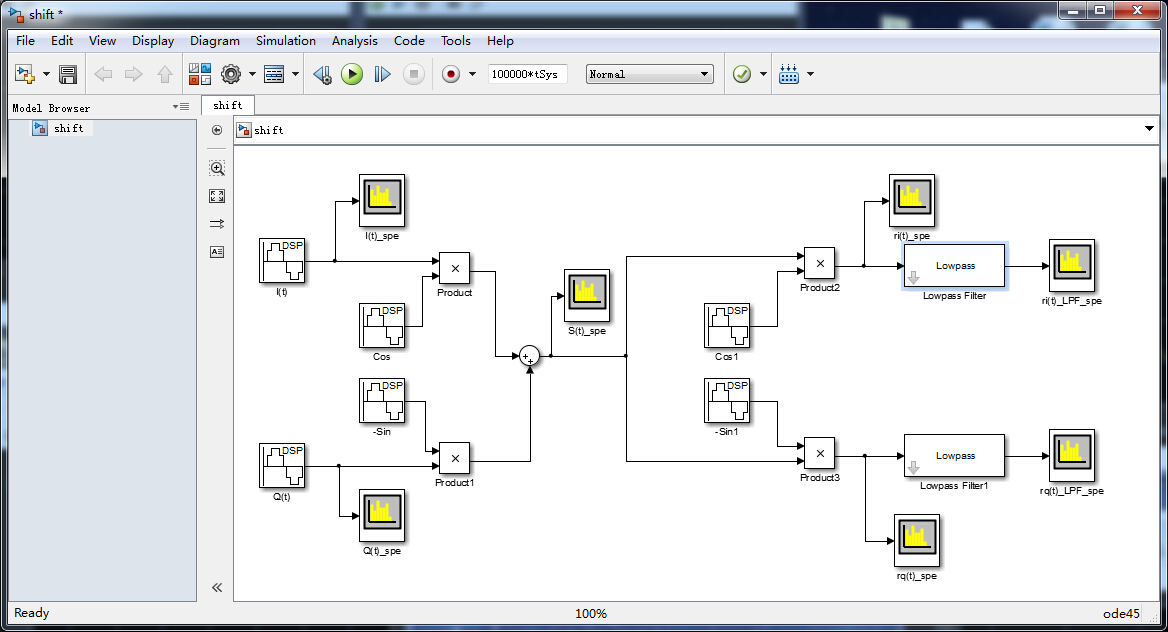This screenshot has width=1168, height=632.
Task: Click the Step Back toolbar icon
Action: tap(322, 74)
